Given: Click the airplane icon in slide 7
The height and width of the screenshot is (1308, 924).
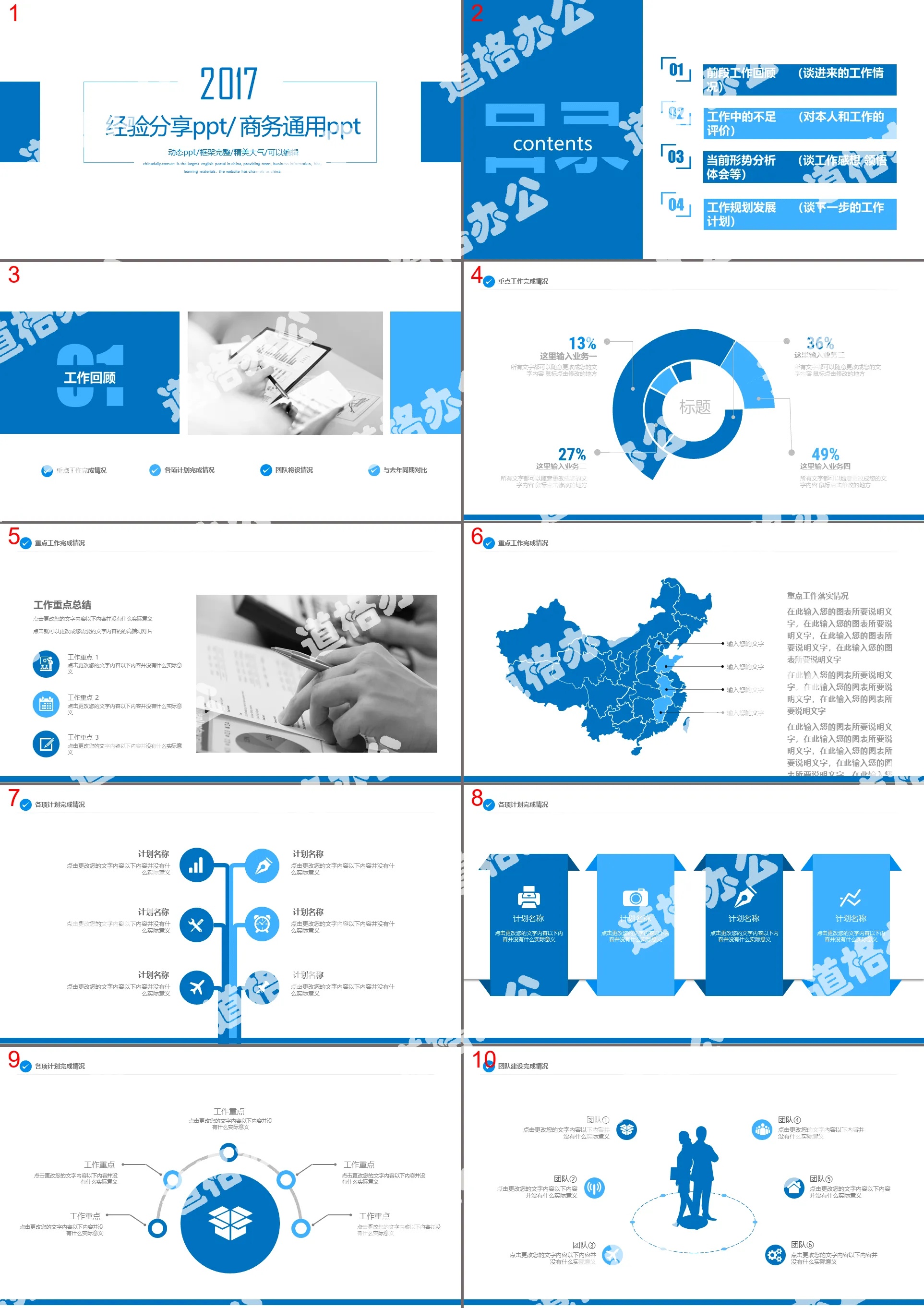Looking at the screenshot, I should pyautogui.click(x=196, y=988).
